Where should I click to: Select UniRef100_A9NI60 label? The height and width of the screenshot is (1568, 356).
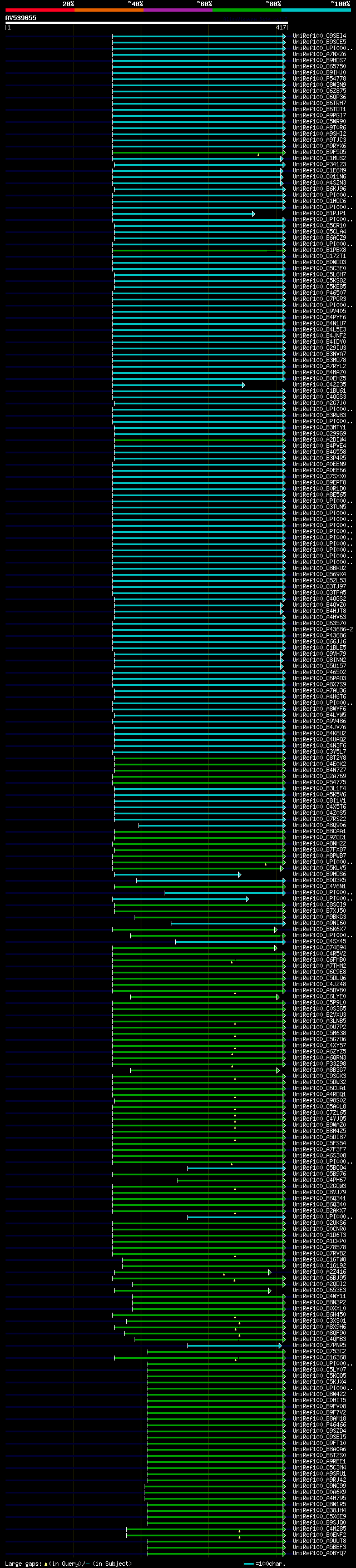pyautogui.click(x=319, y=923)
